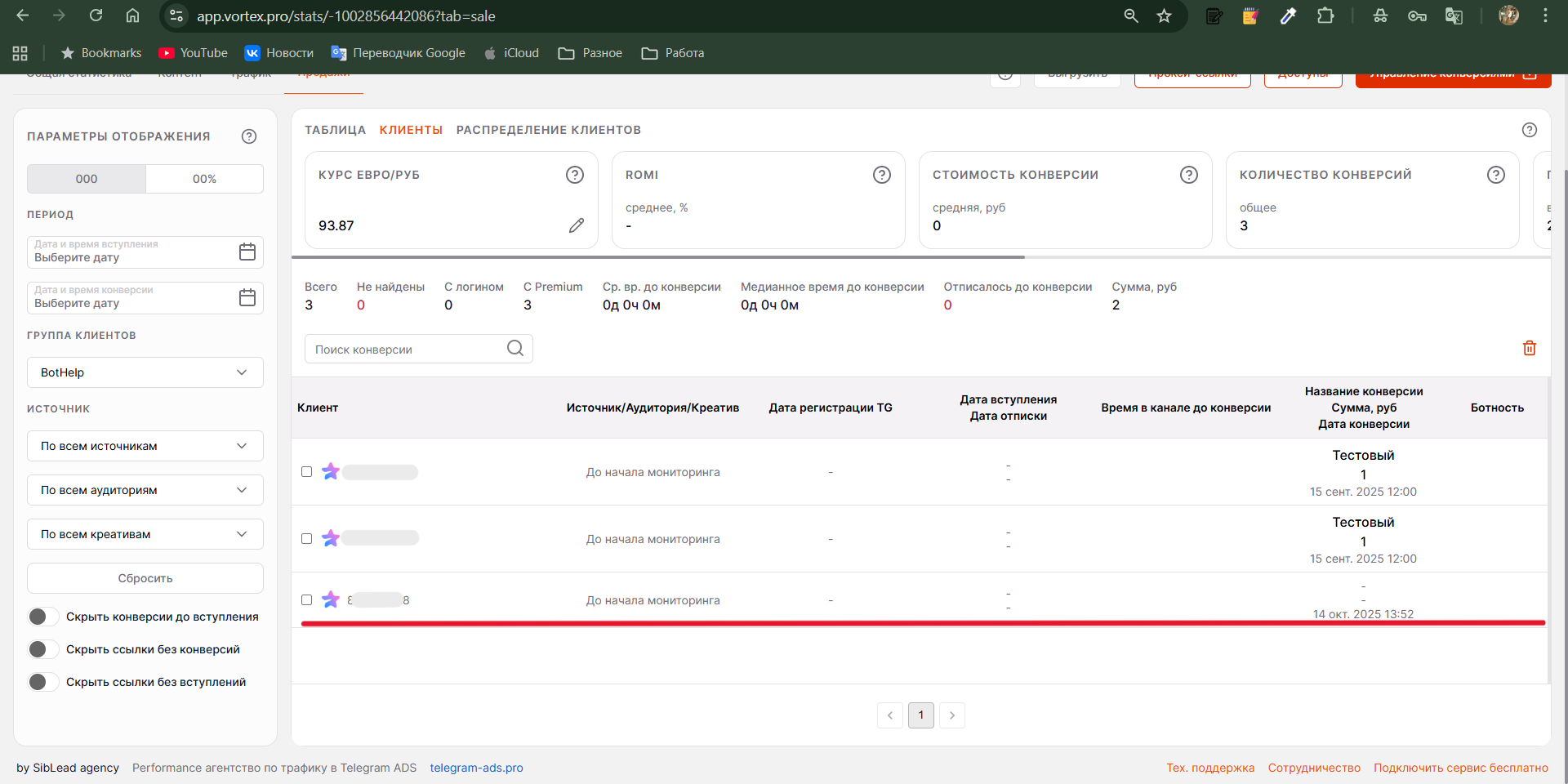
Task: Open the Распределение клиентов tab
Action: pos(548,130)
